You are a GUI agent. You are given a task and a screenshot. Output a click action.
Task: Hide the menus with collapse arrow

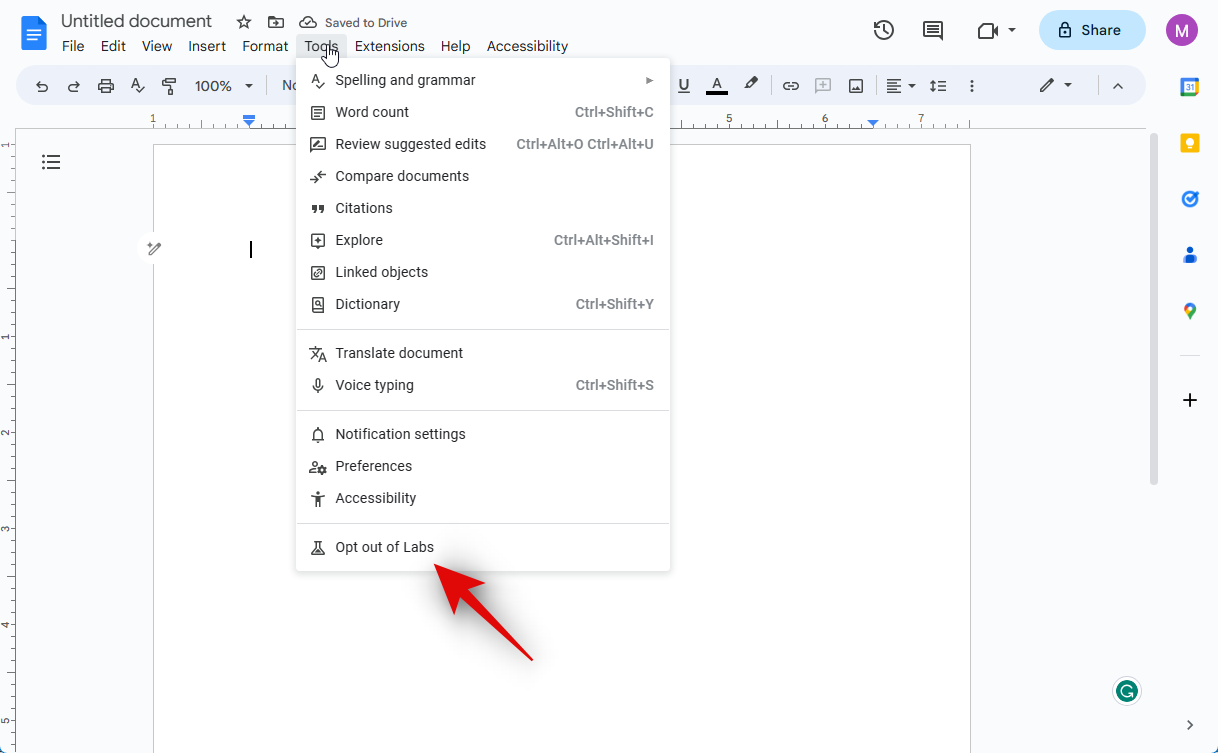1118,86
